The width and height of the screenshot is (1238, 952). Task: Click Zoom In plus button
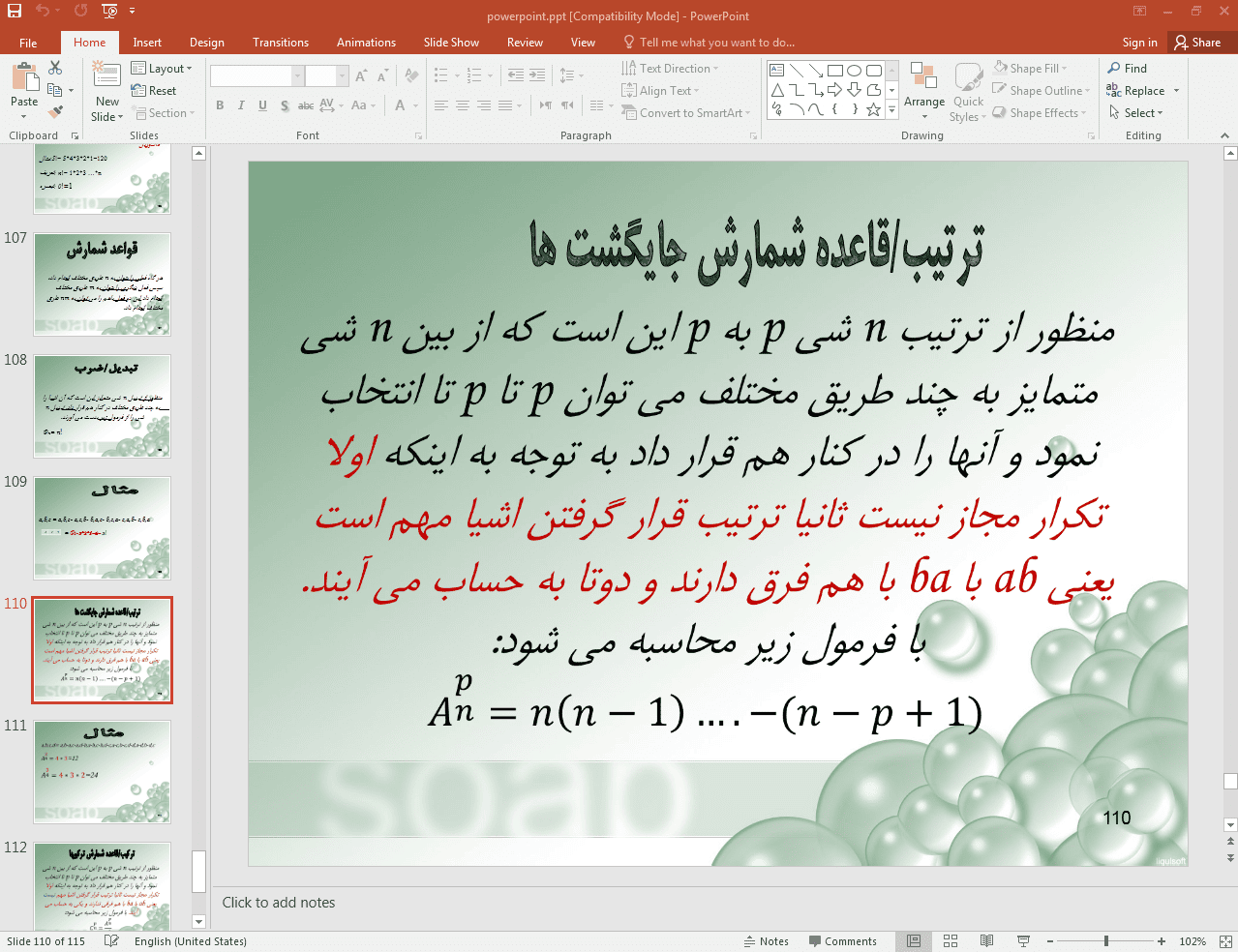tap(1162, 941)
